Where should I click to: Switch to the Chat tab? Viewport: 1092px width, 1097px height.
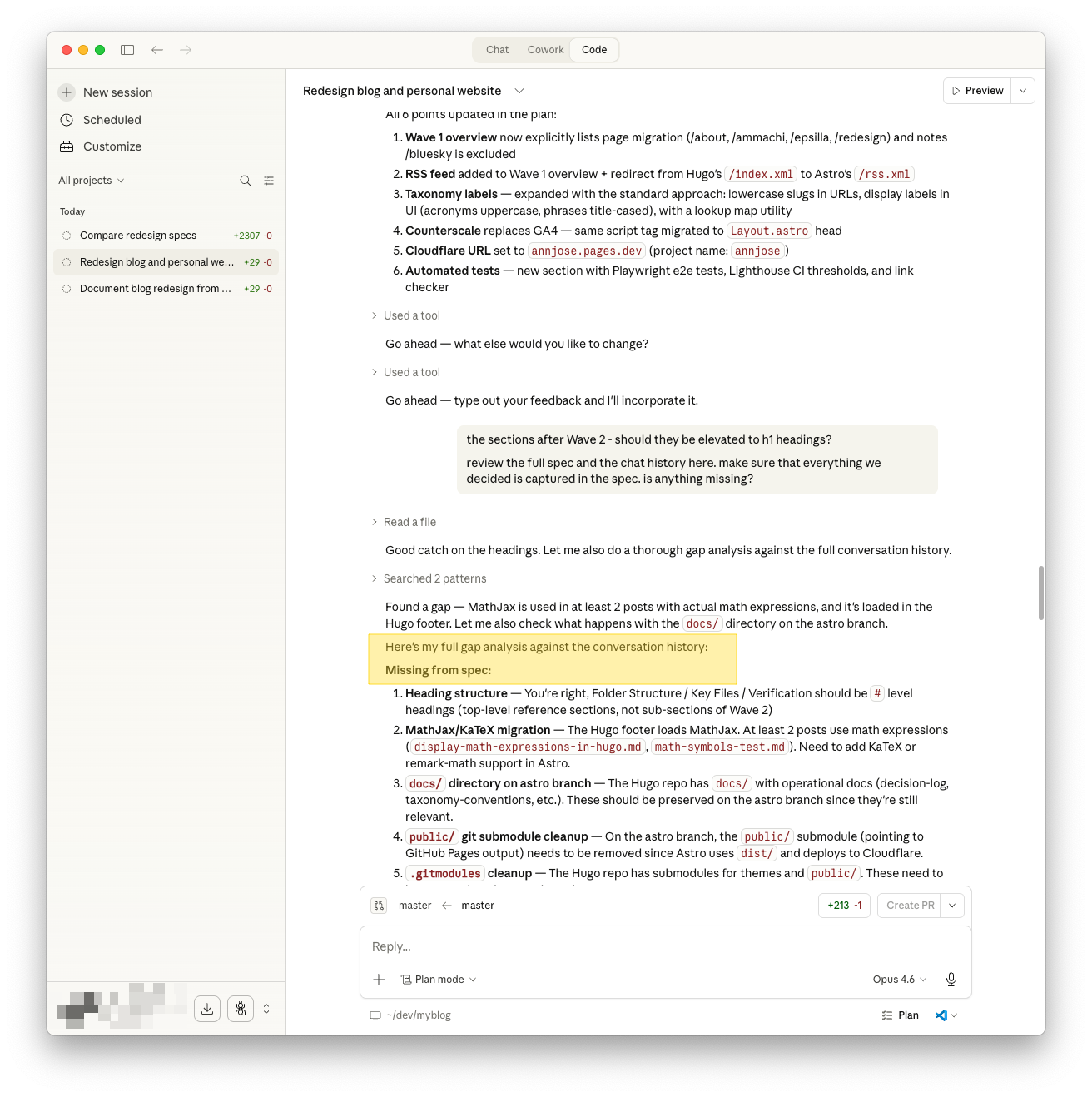click(497, 50)
